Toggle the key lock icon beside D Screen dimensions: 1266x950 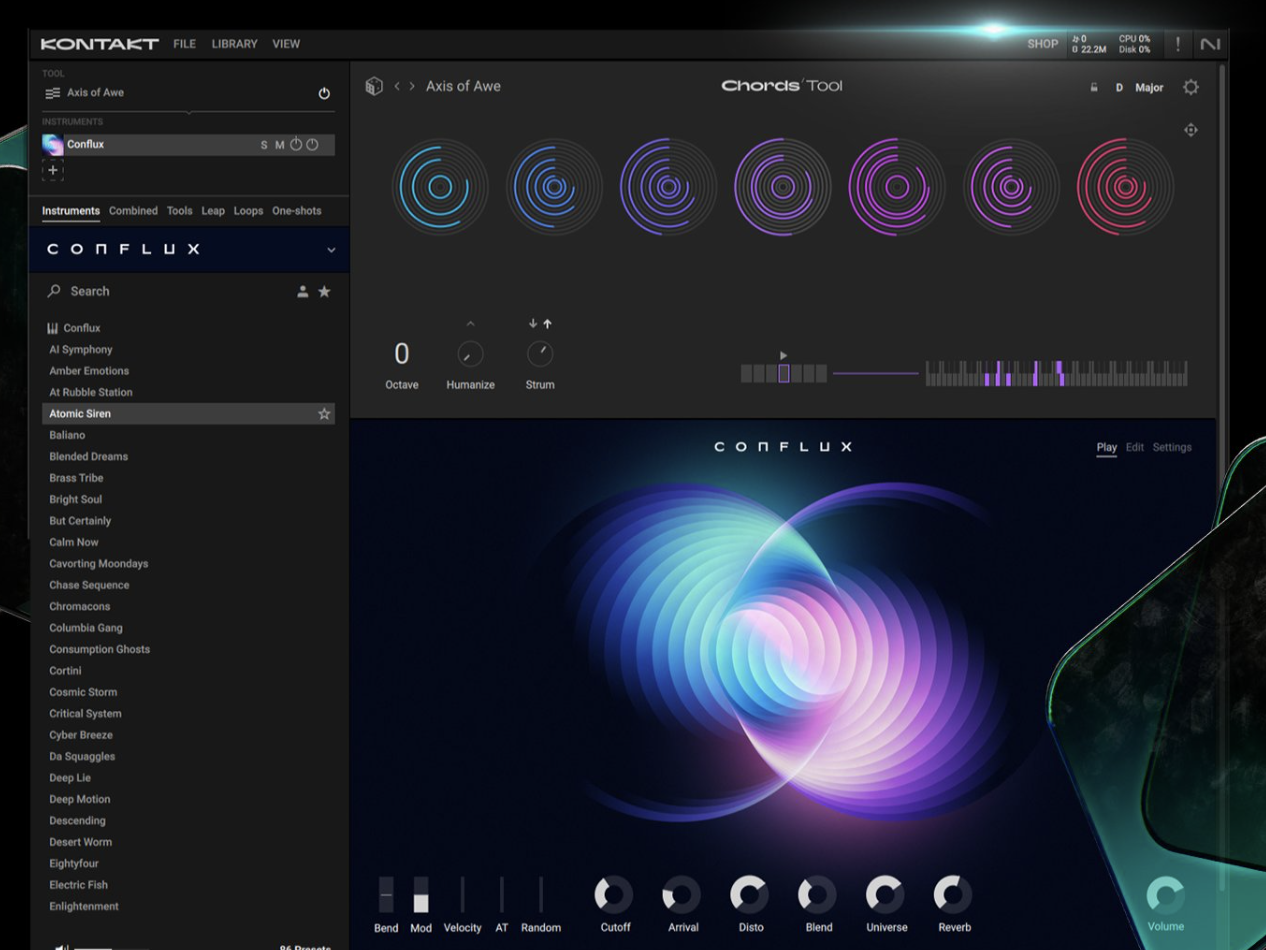coord(1094,88)
